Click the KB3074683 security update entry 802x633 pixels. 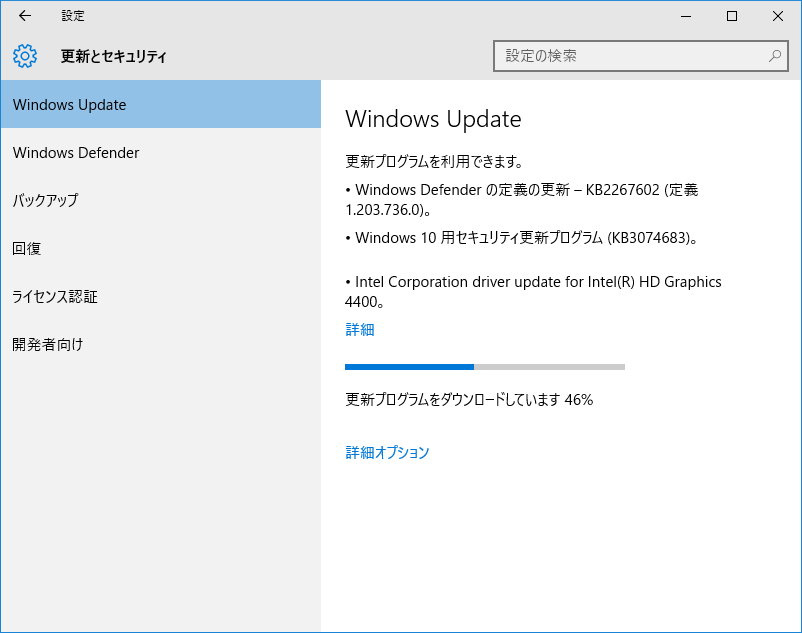(x=522, y=238)
